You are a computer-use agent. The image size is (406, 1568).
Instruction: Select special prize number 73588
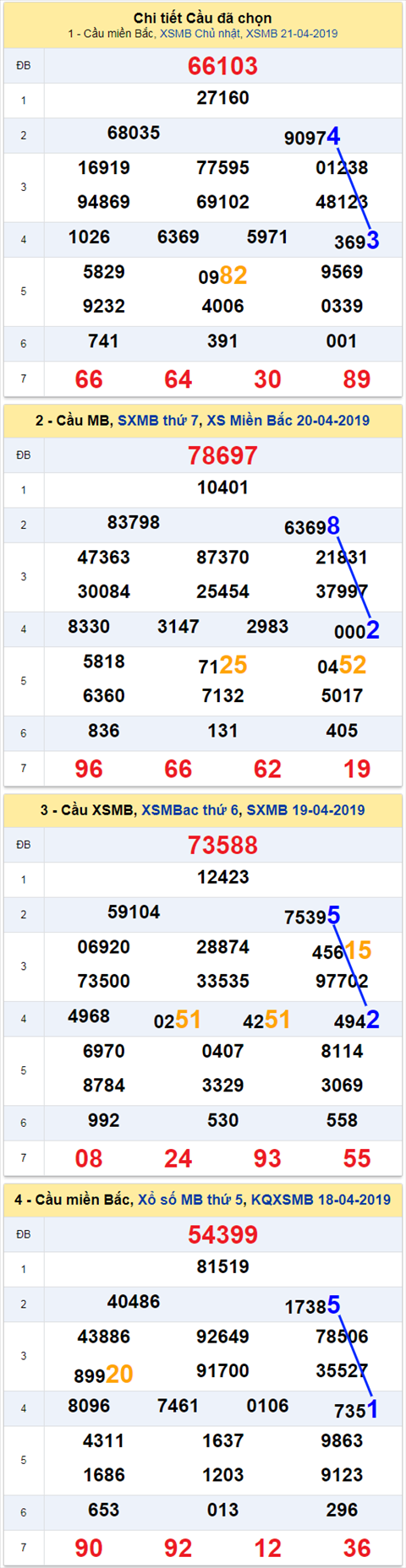pyautogui.click(x=222, y=845)
